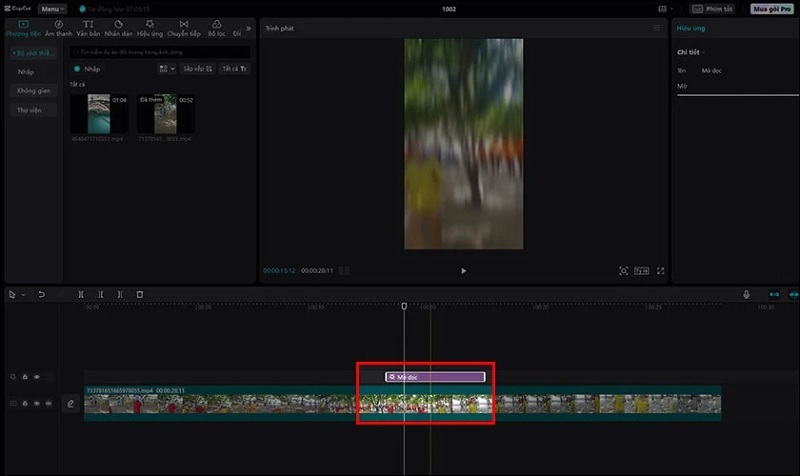Toggle visibility eye on main video track

37,404
